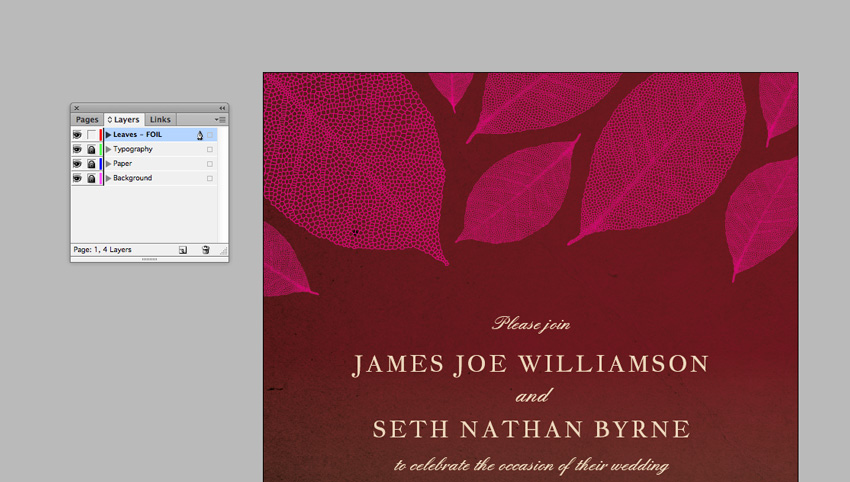Click pen icon on Leaves - FOIL layer
The image size is (850, 482).
coord(199,135)
